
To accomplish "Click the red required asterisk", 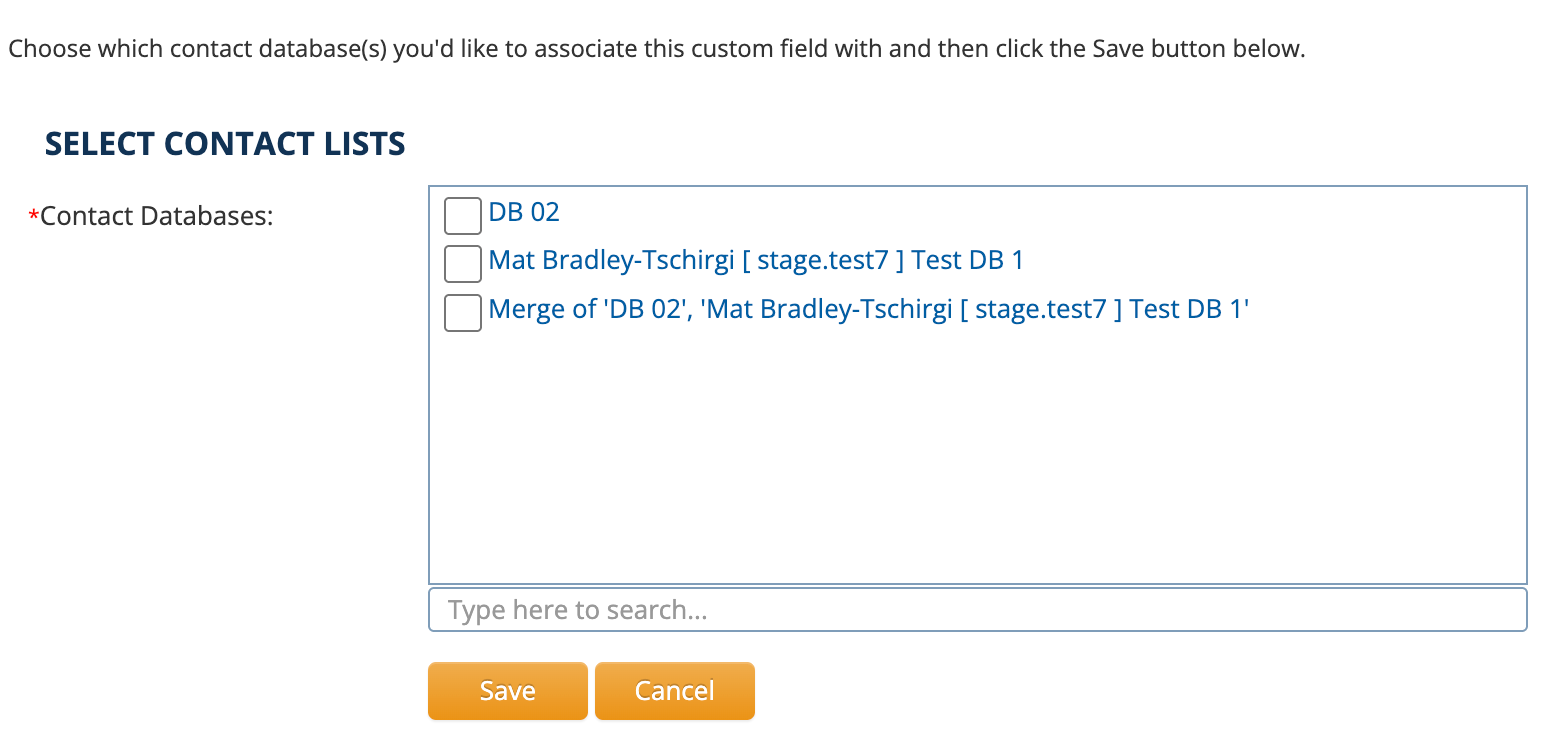I will (34, 216).
